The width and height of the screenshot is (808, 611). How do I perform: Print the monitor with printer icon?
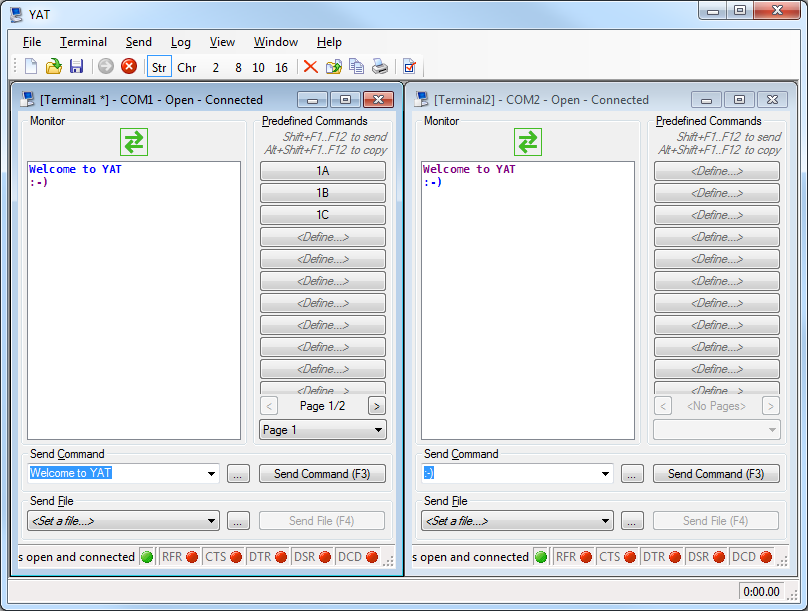[380, 66]
